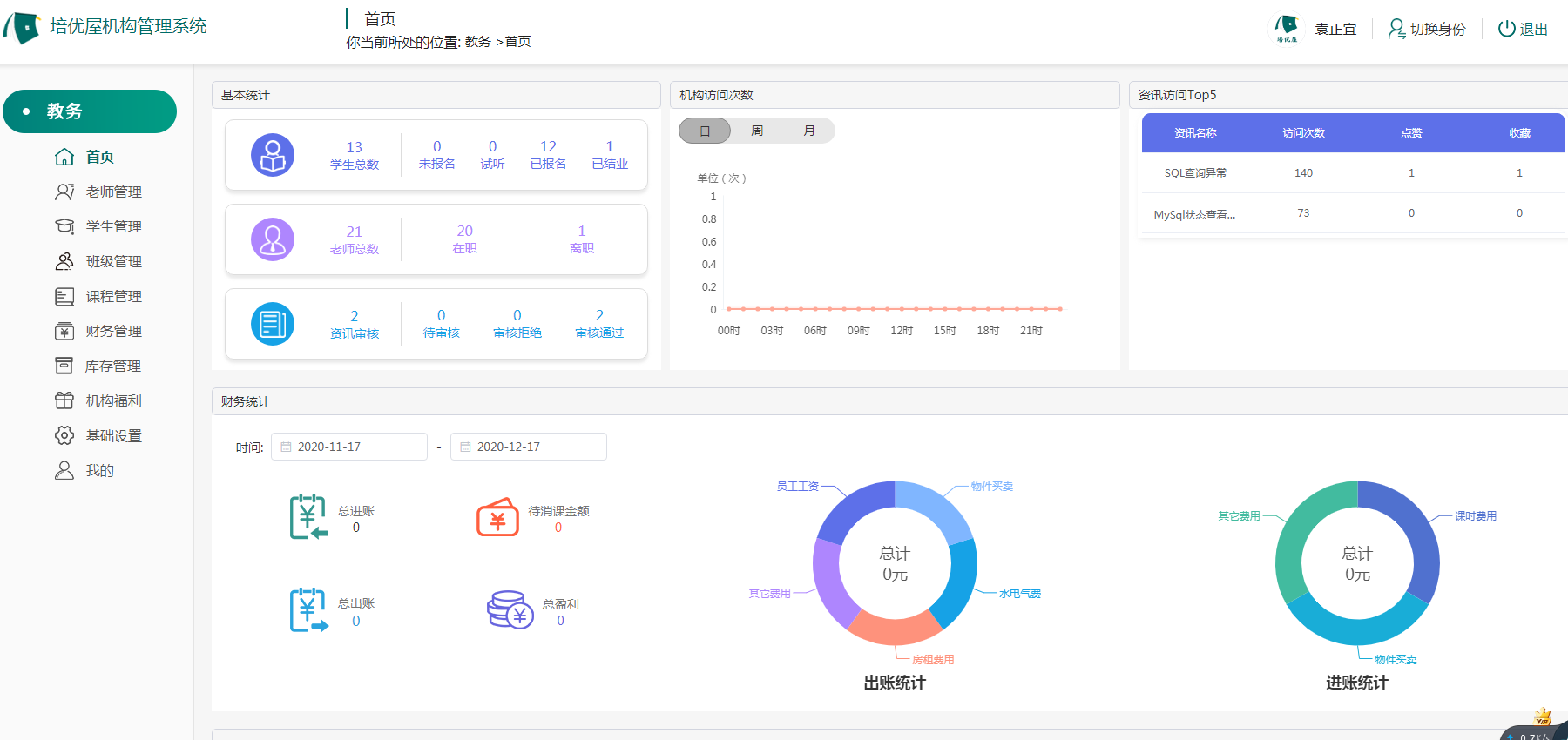Viewport: 1568px width, 740px height.
Task: Select the 日 (day) view toggle
Action: coord(705,131)
